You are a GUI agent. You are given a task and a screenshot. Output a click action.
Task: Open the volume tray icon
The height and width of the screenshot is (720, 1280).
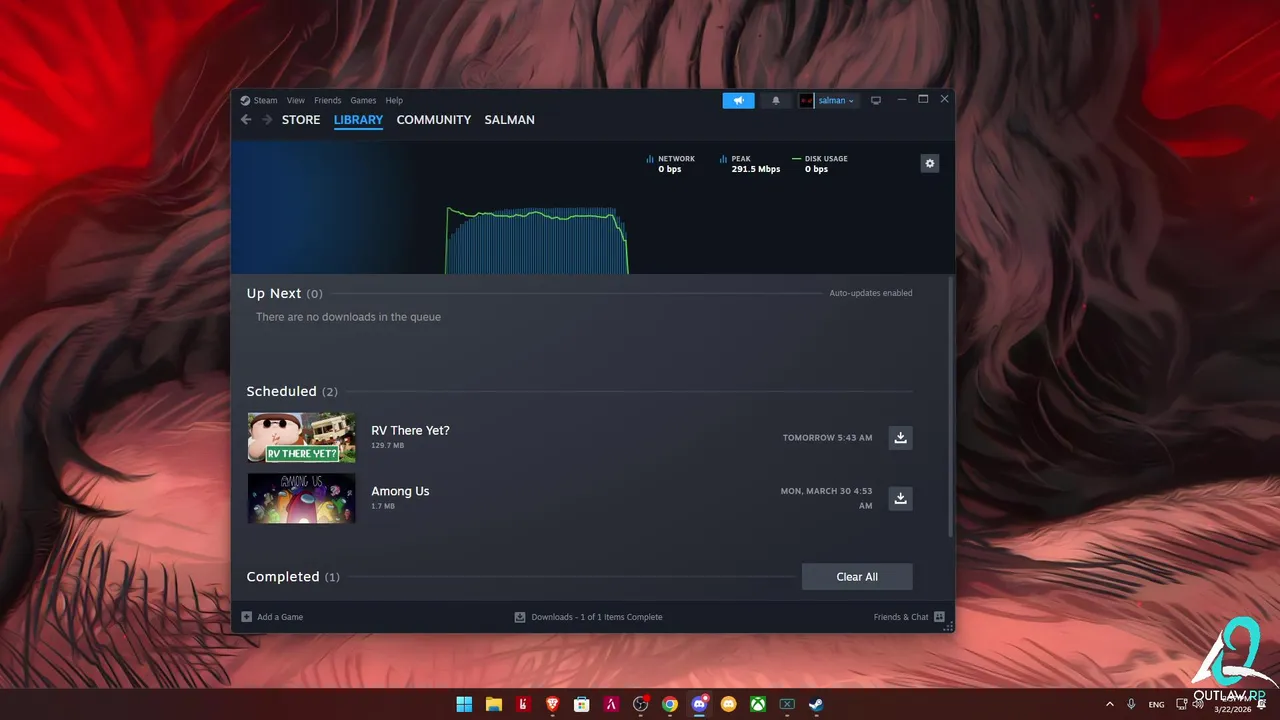(x=1198, y=704)
